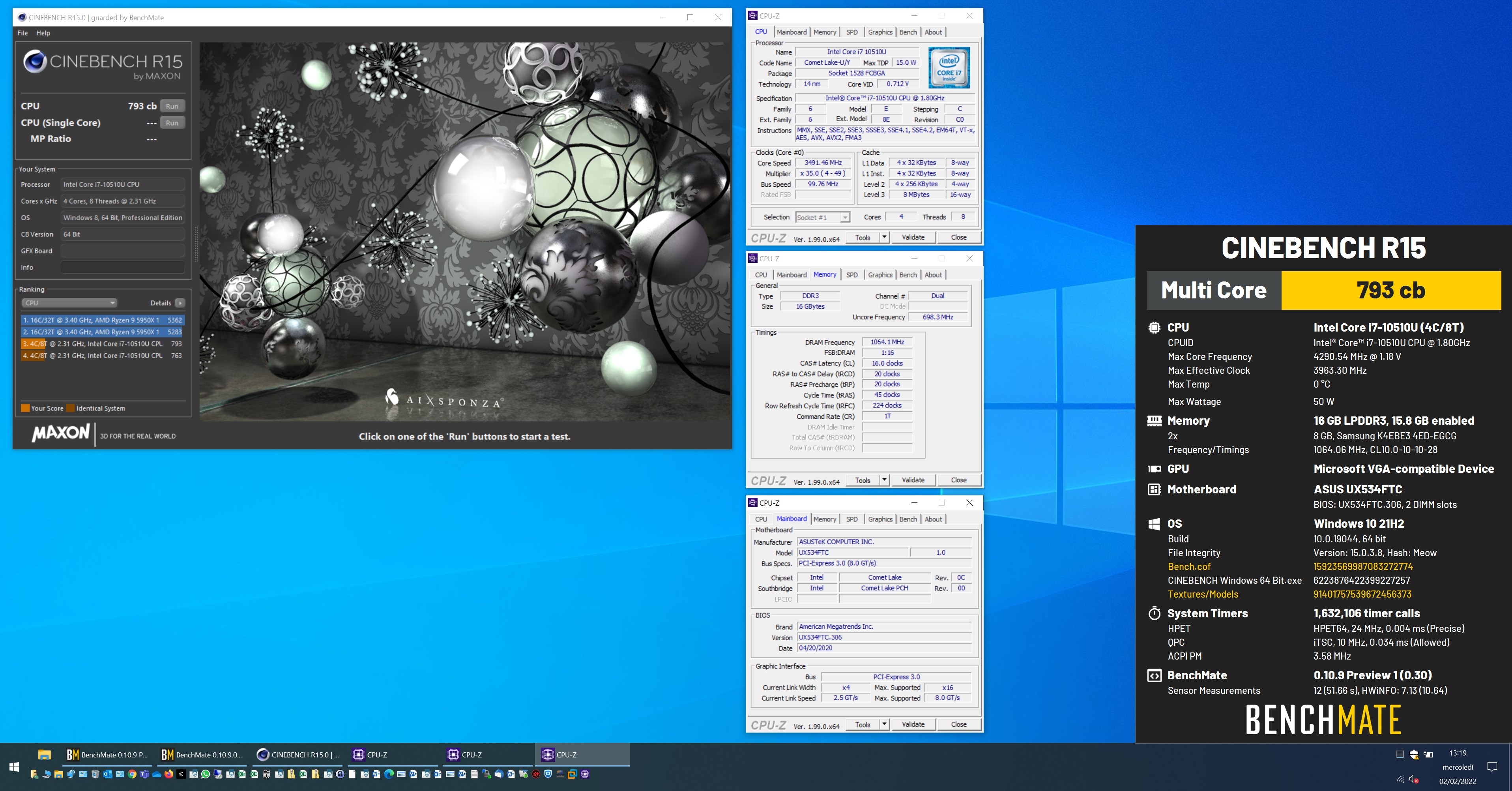
Task: Click the battery power tray icon
Action: tap(1429, 755)
